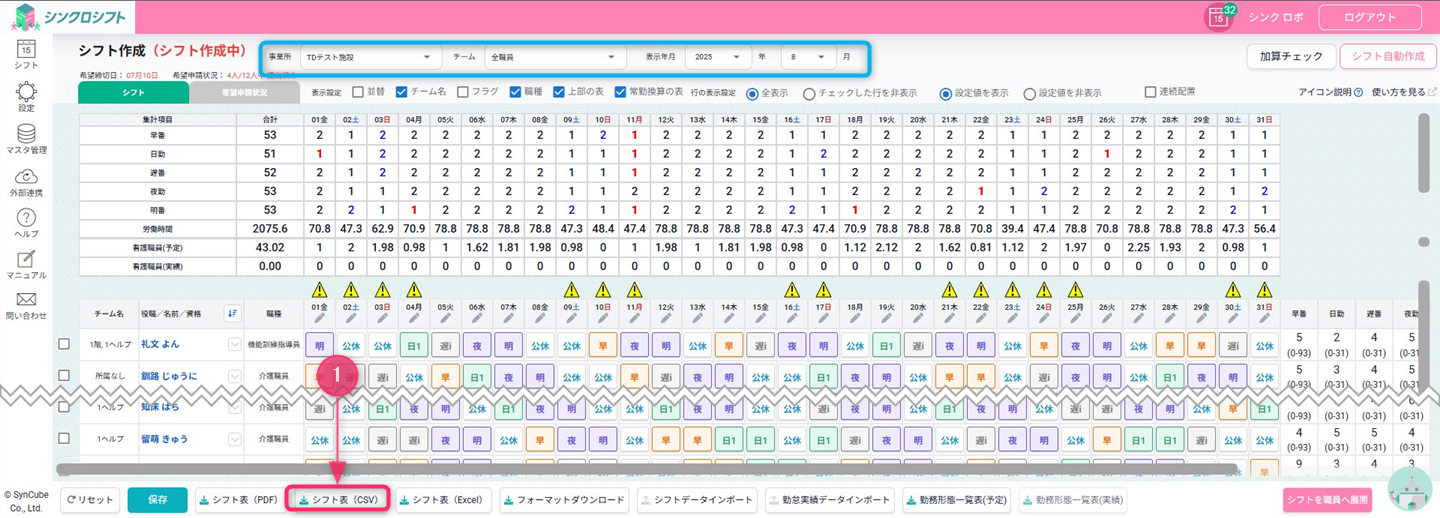Viewport: 1440px width, 518px height.
Task: Open the 事業所 facility dropdown
Action: tap(371, 58)
